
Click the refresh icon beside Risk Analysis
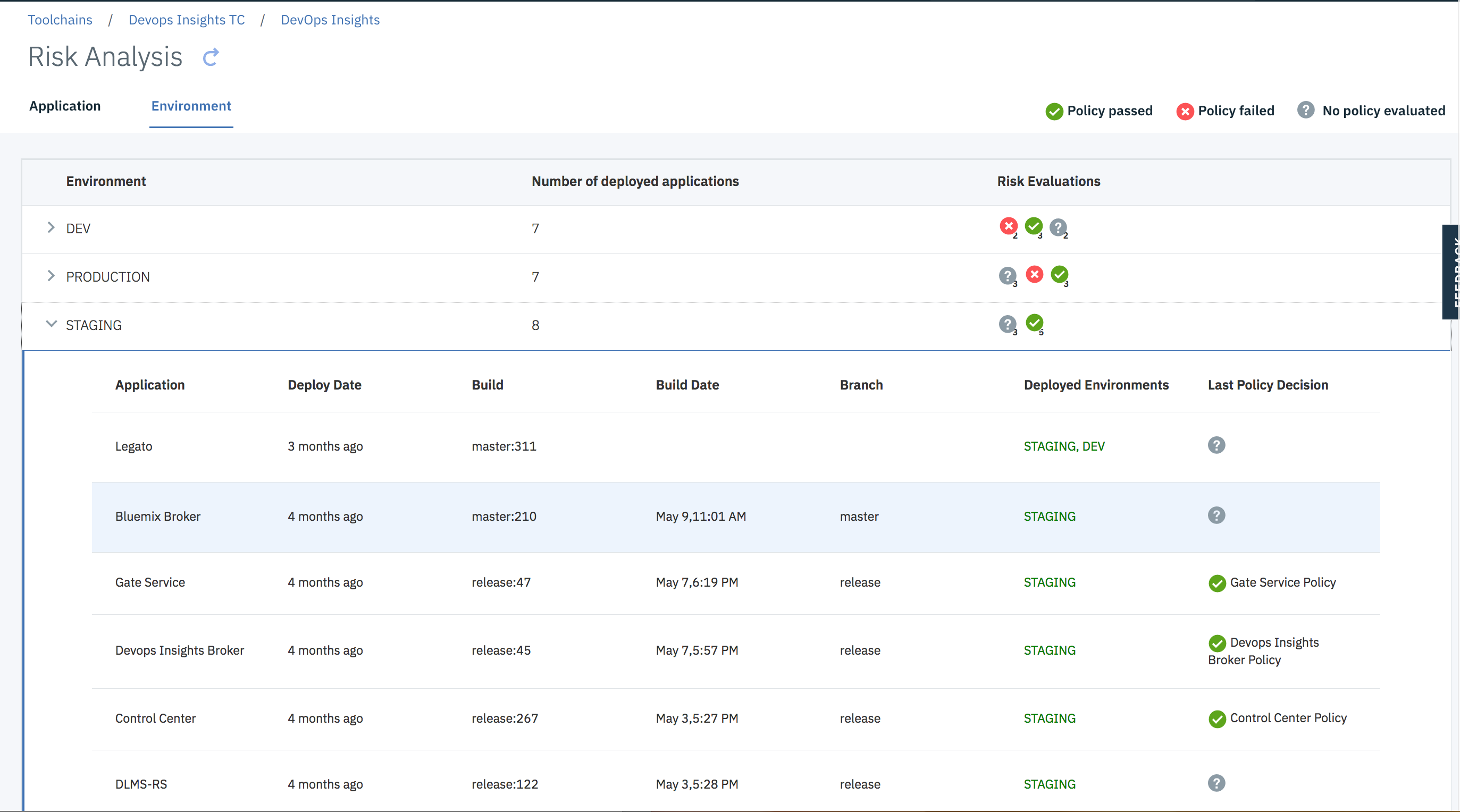tap(211, 57)
